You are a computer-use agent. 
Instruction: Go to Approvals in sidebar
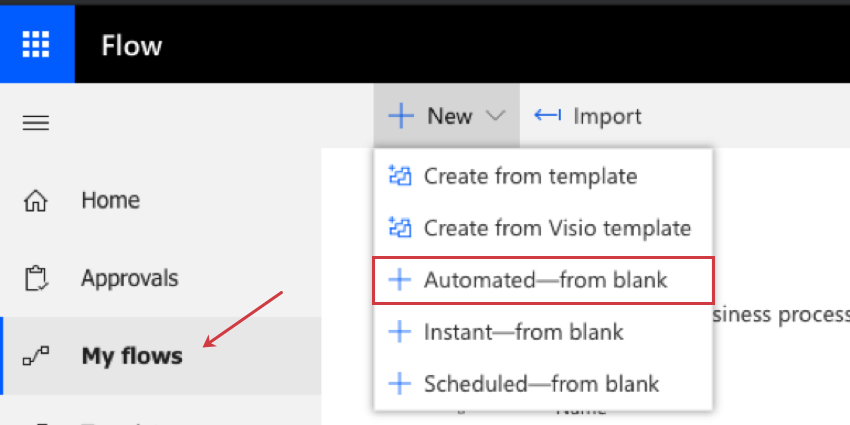click(x=130, y=278)
